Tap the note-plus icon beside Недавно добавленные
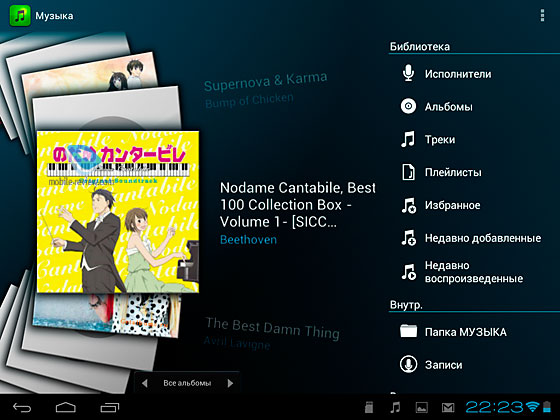Image resolution: width=560 pixels, height=420 pixels. (408, 238)
